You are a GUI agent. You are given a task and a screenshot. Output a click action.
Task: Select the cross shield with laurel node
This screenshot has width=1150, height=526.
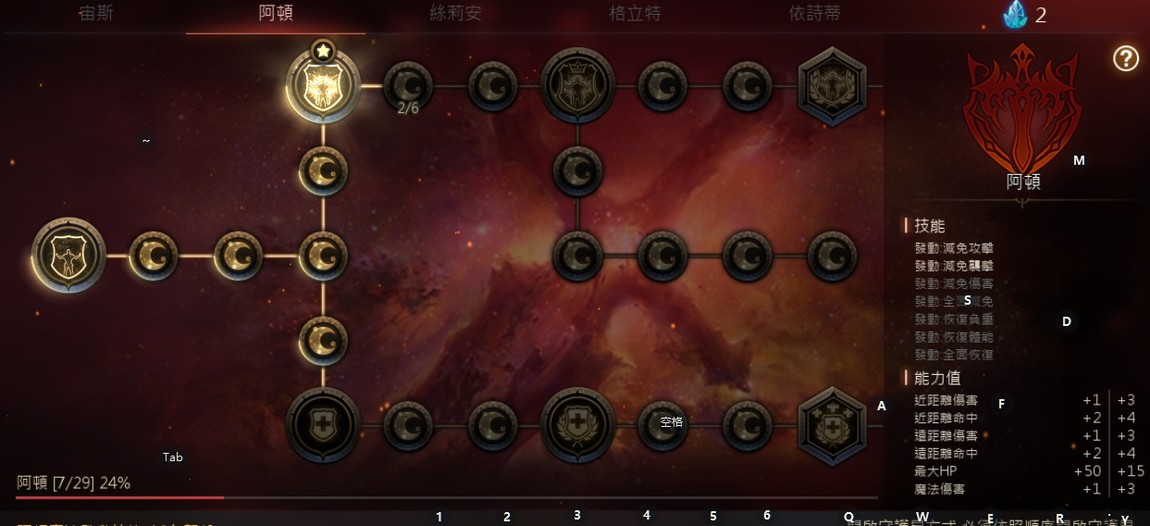point(578,425)
